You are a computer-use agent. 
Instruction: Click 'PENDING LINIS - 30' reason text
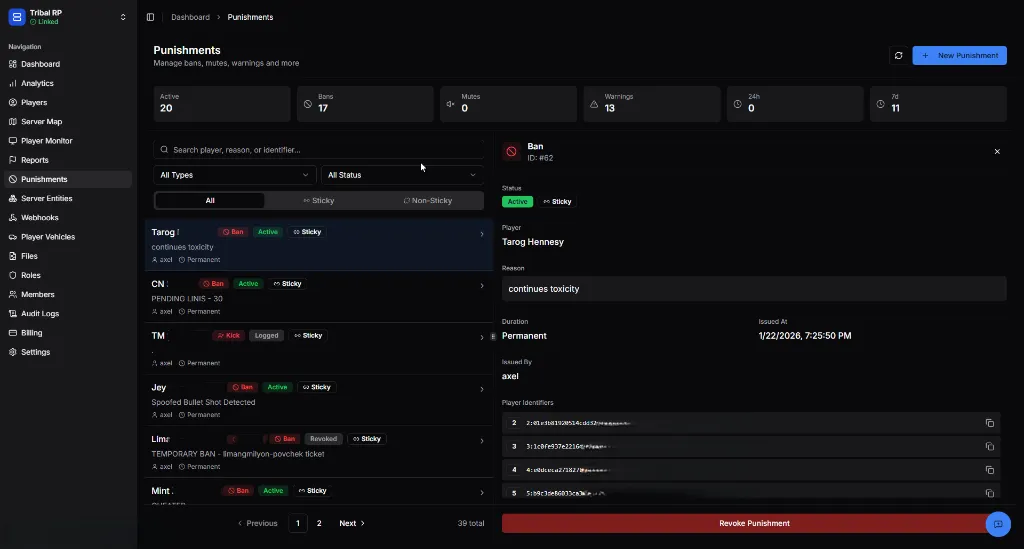[x=187, y=298]
